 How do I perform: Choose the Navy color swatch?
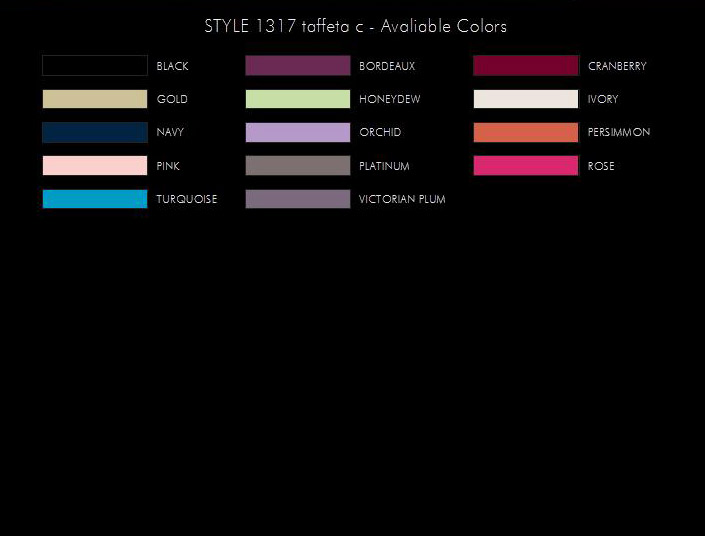(x=95, y=132)
